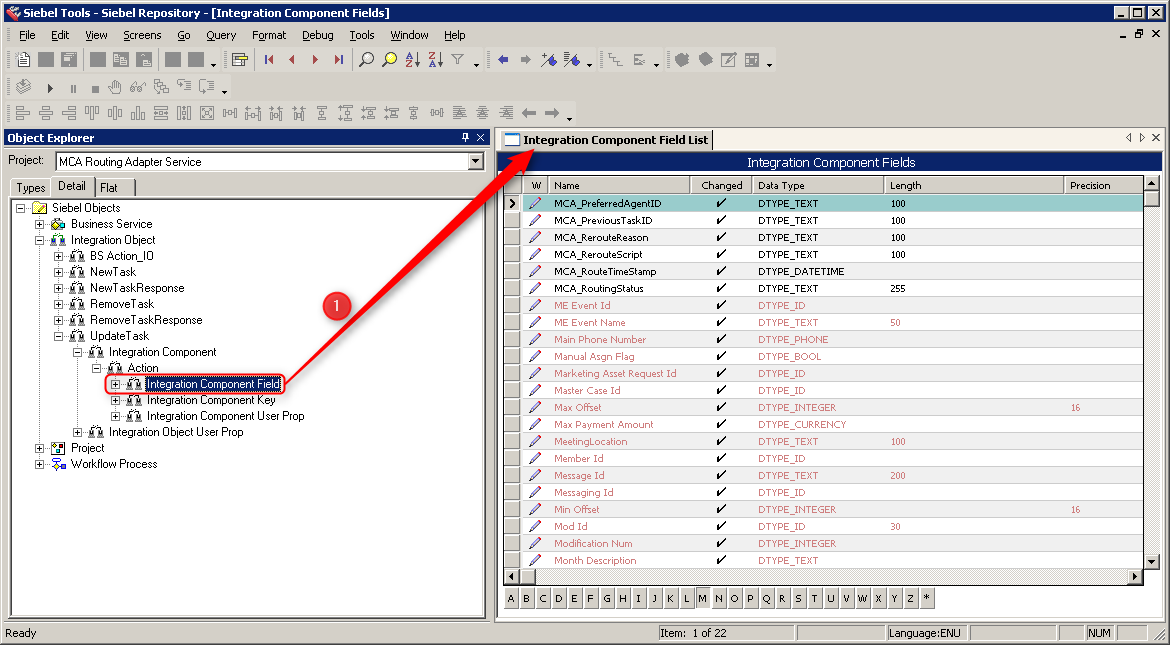Select the Sort Descending toolbar icon
The height and width of the screenshot is (645, 1170).
(x=435, y=59)
